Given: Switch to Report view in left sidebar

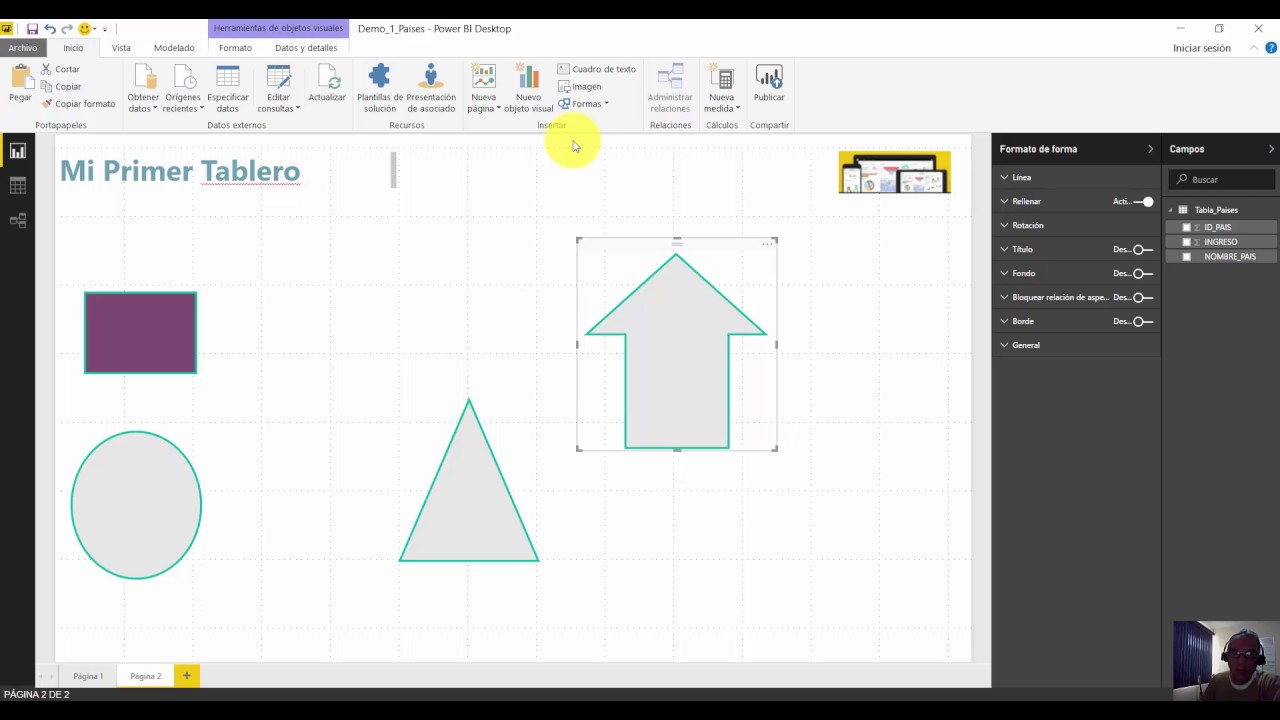Looking at the screenshot, I should (18, 151).
